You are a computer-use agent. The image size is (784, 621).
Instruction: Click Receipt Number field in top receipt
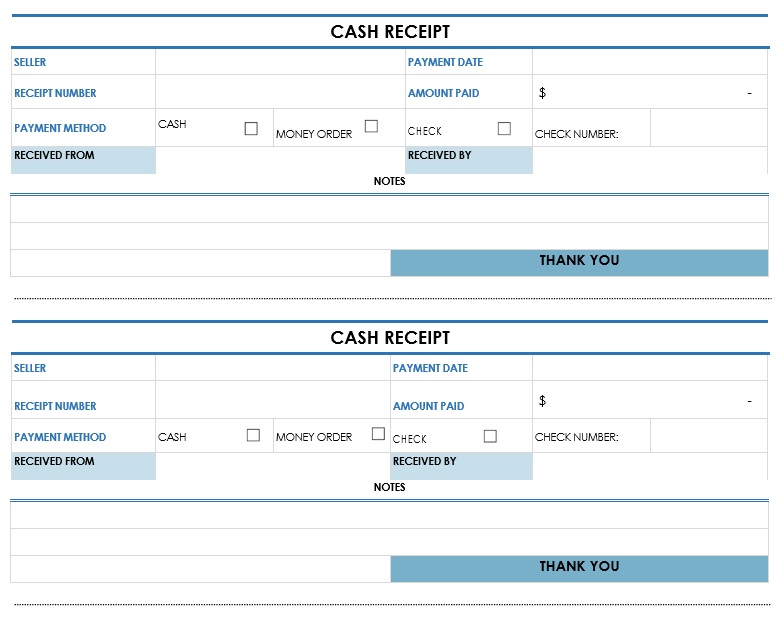[279, 93]
